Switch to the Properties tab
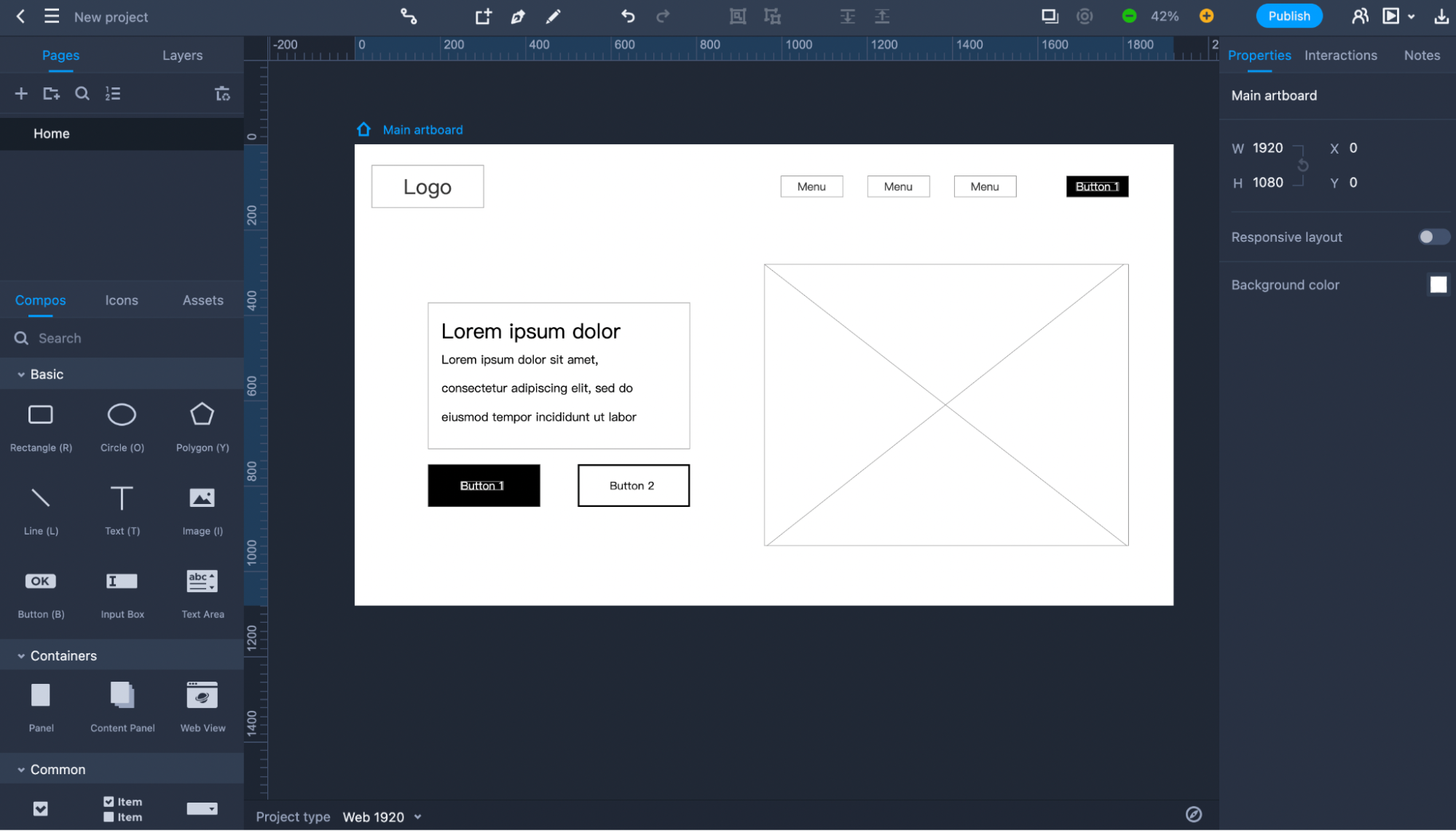Screen dimensions: 1456x831 pos(1259,55)
